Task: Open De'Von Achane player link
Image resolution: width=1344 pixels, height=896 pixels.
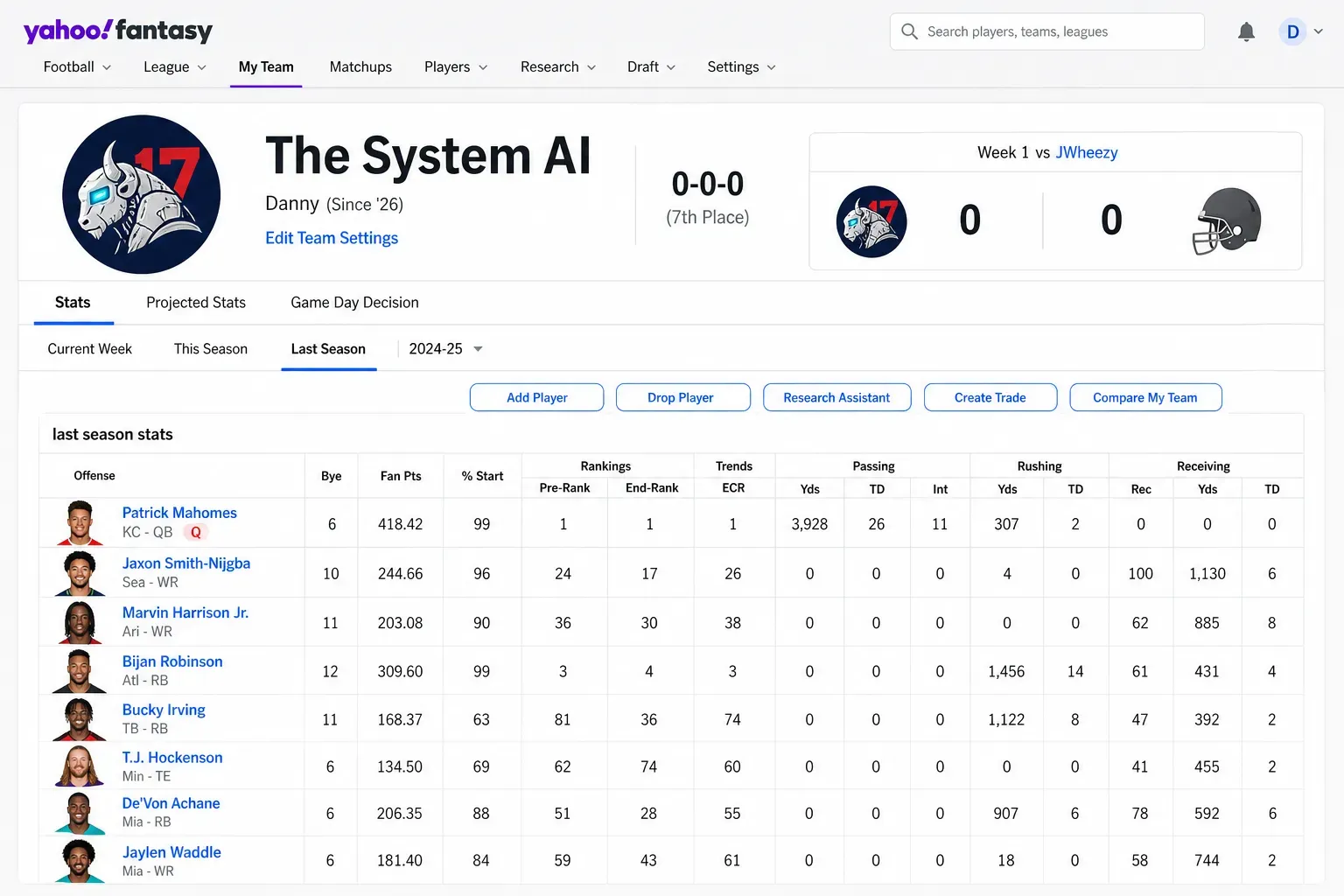Action: point(171,803)
